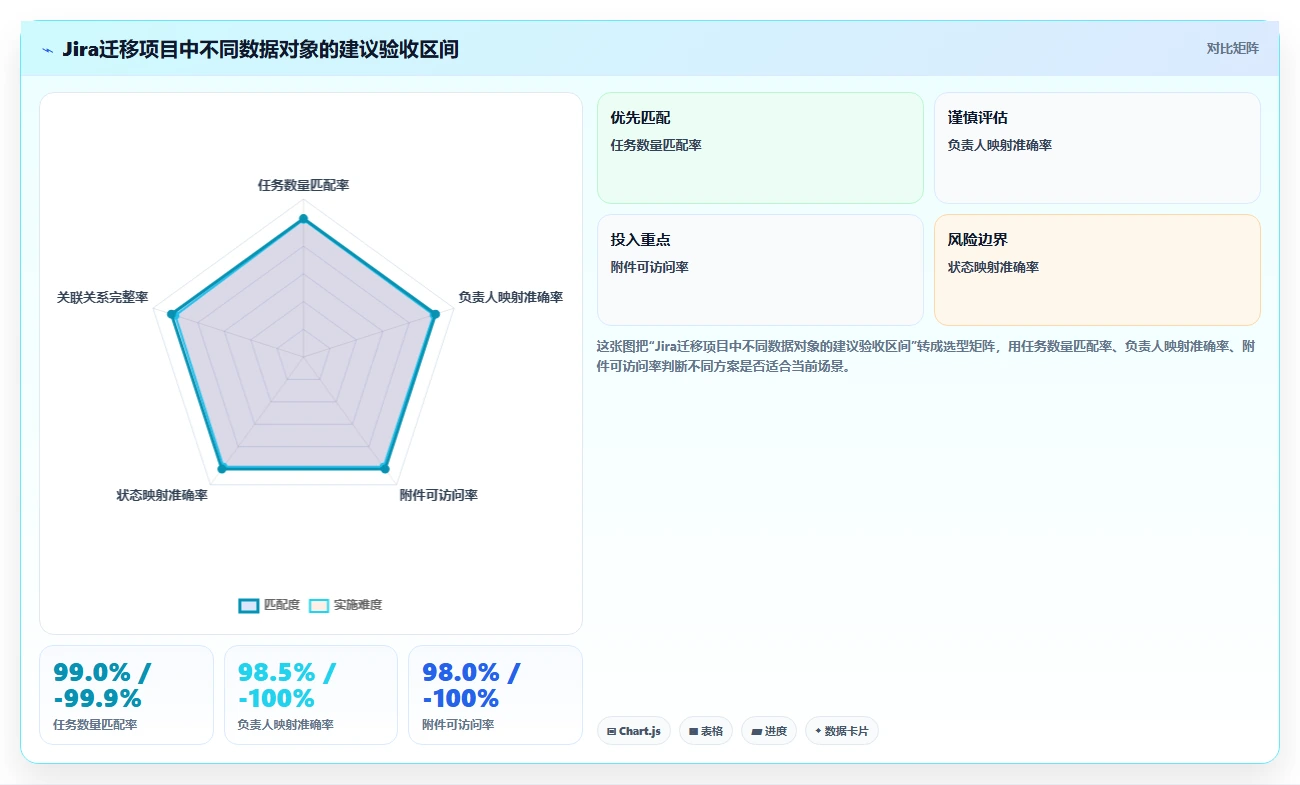Click the 数据卡片 chip icon
This screenshot has height=785, width=1300.
tap(818, 731)
